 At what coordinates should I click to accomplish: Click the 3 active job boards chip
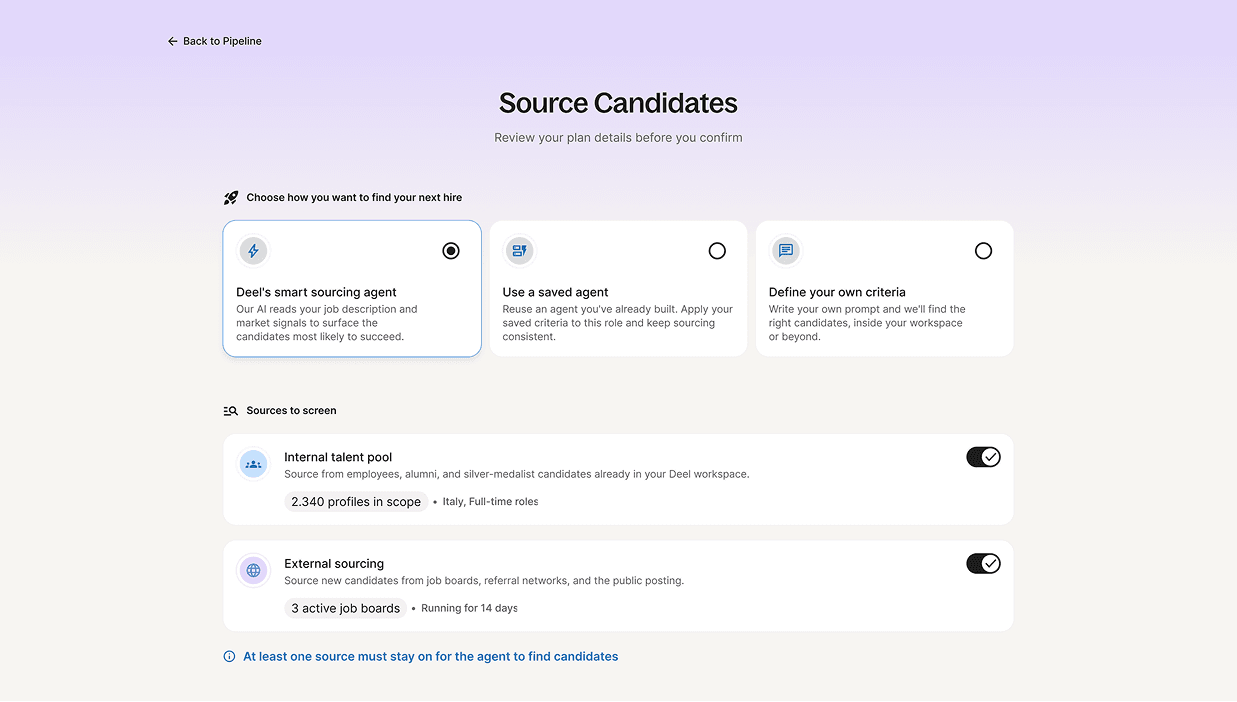[x=345, y=608]
